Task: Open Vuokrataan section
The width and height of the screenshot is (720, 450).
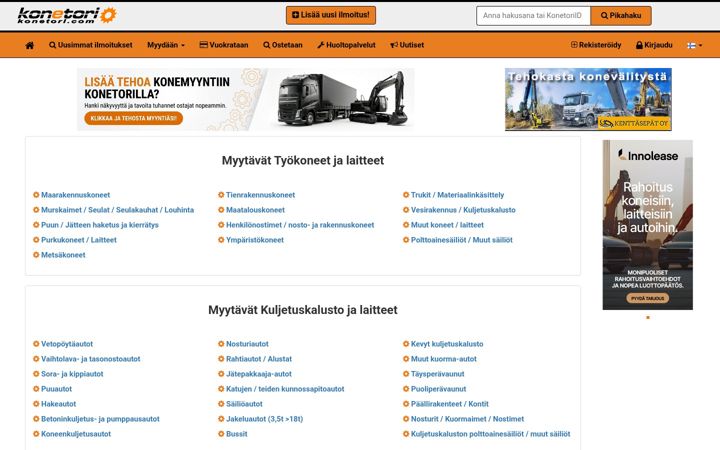Action: (x=224, y=45)
